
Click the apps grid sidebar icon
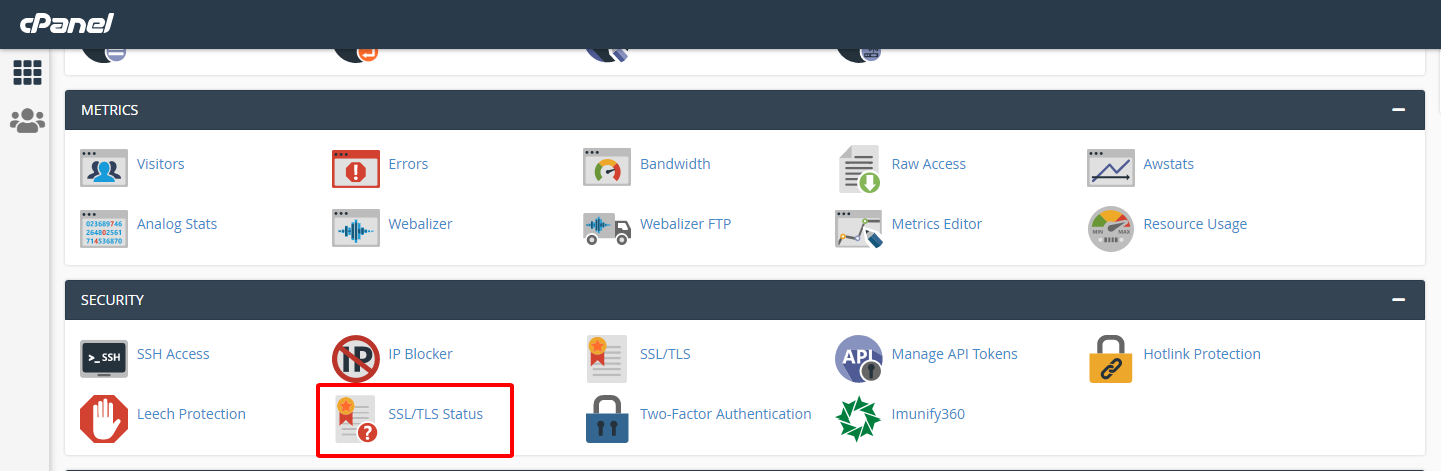[27, 72]
